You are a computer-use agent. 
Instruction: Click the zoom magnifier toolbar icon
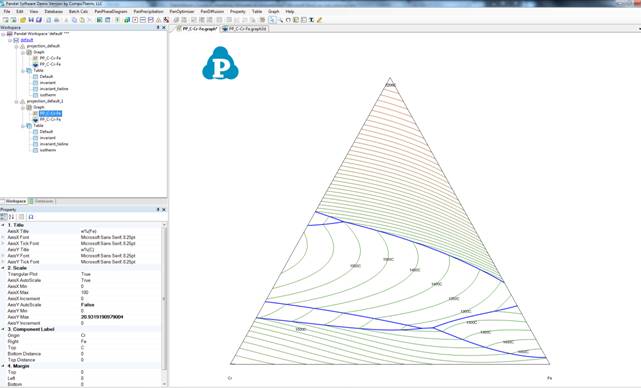pos(280,20)
